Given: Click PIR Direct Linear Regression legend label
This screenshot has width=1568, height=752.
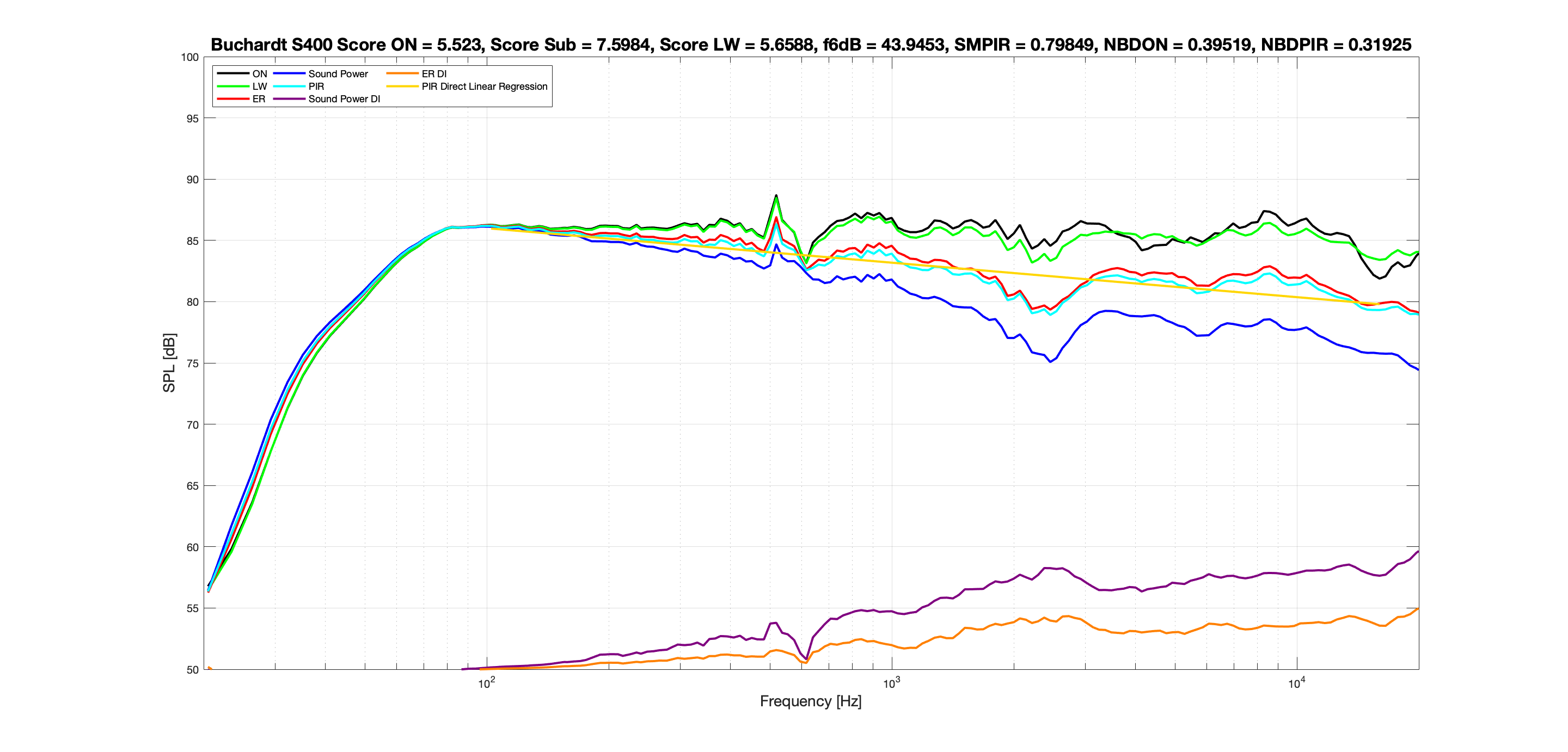Looking at the screenshot, I should 485,87.
